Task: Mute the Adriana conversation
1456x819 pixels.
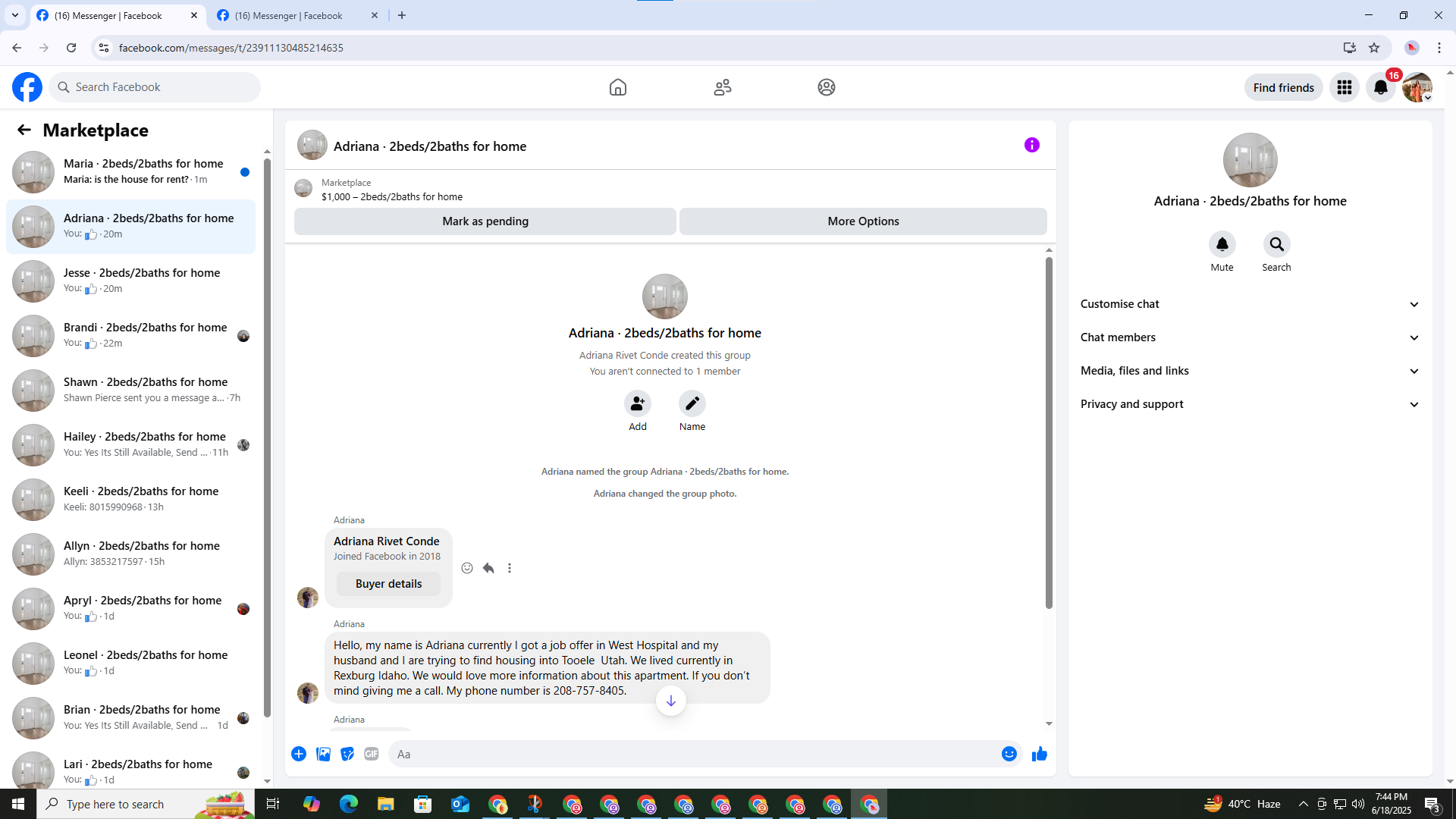Action: point(1222,244)
